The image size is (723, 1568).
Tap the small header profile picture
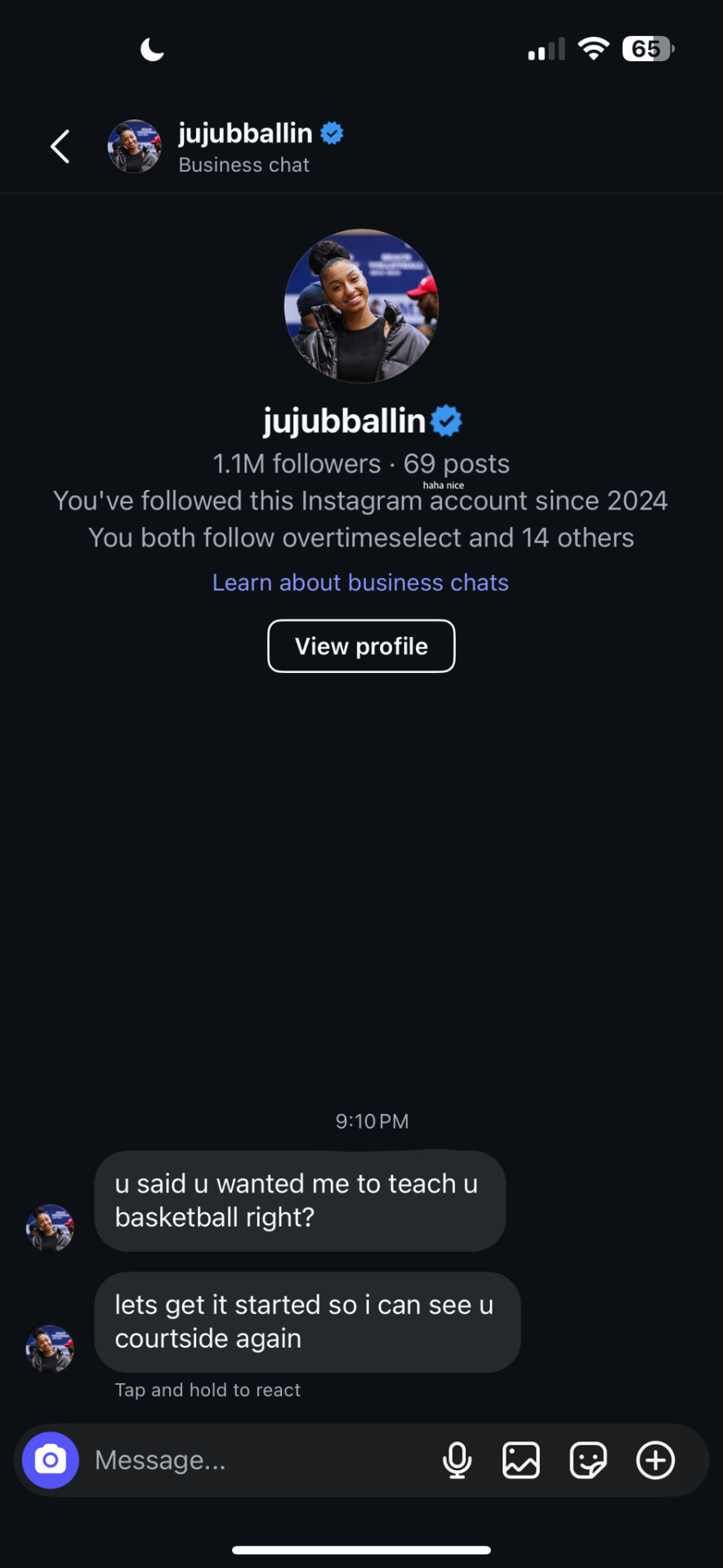(134, 147)
